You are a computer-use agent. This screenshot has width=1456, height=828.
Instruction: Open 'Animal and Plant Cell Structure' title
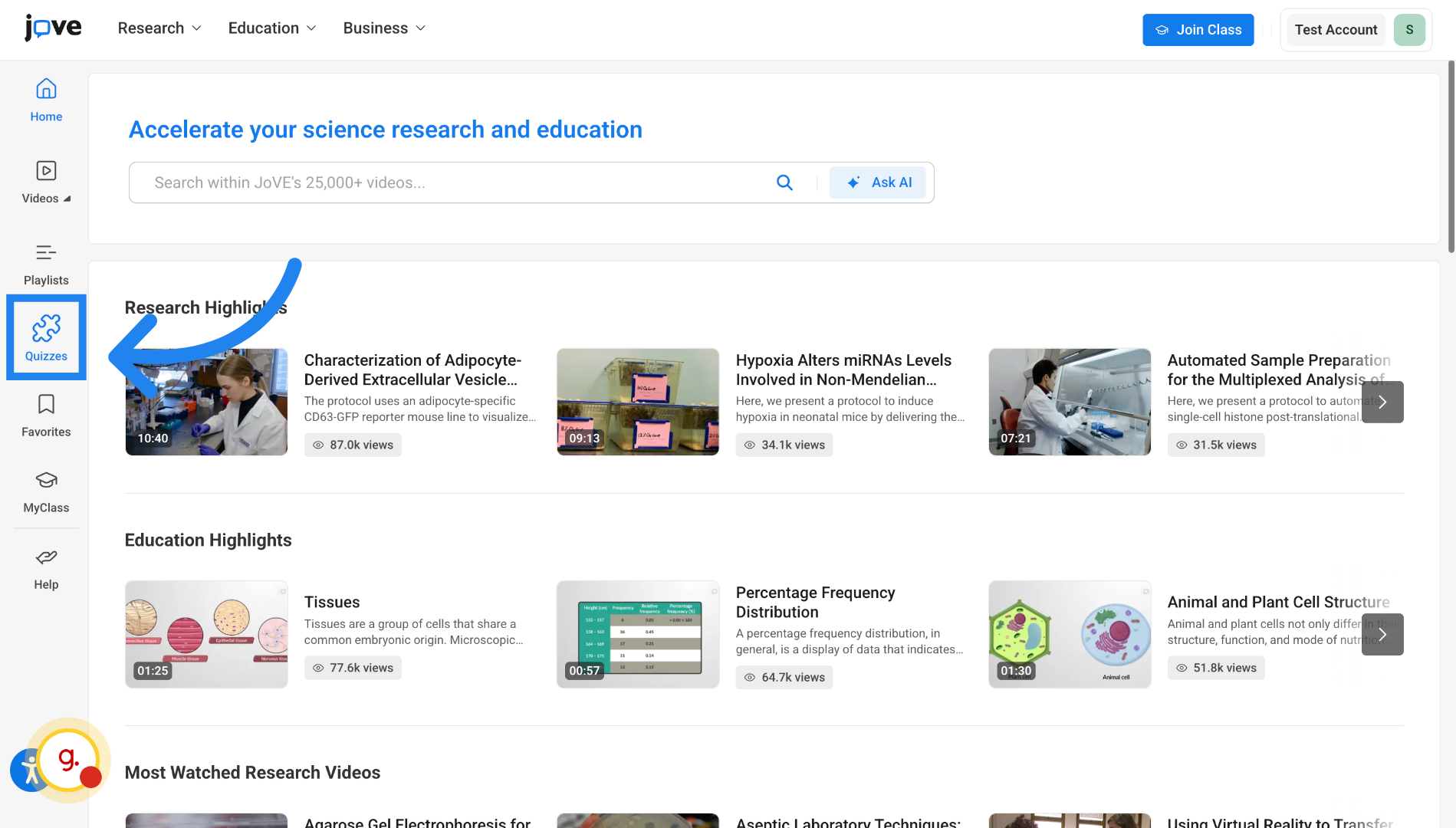click(1279, 602)
